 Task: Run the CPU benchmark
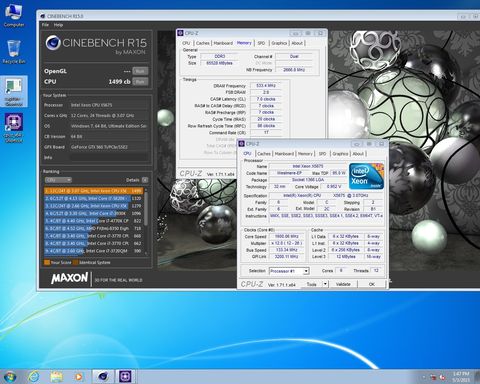coord(140,82)
